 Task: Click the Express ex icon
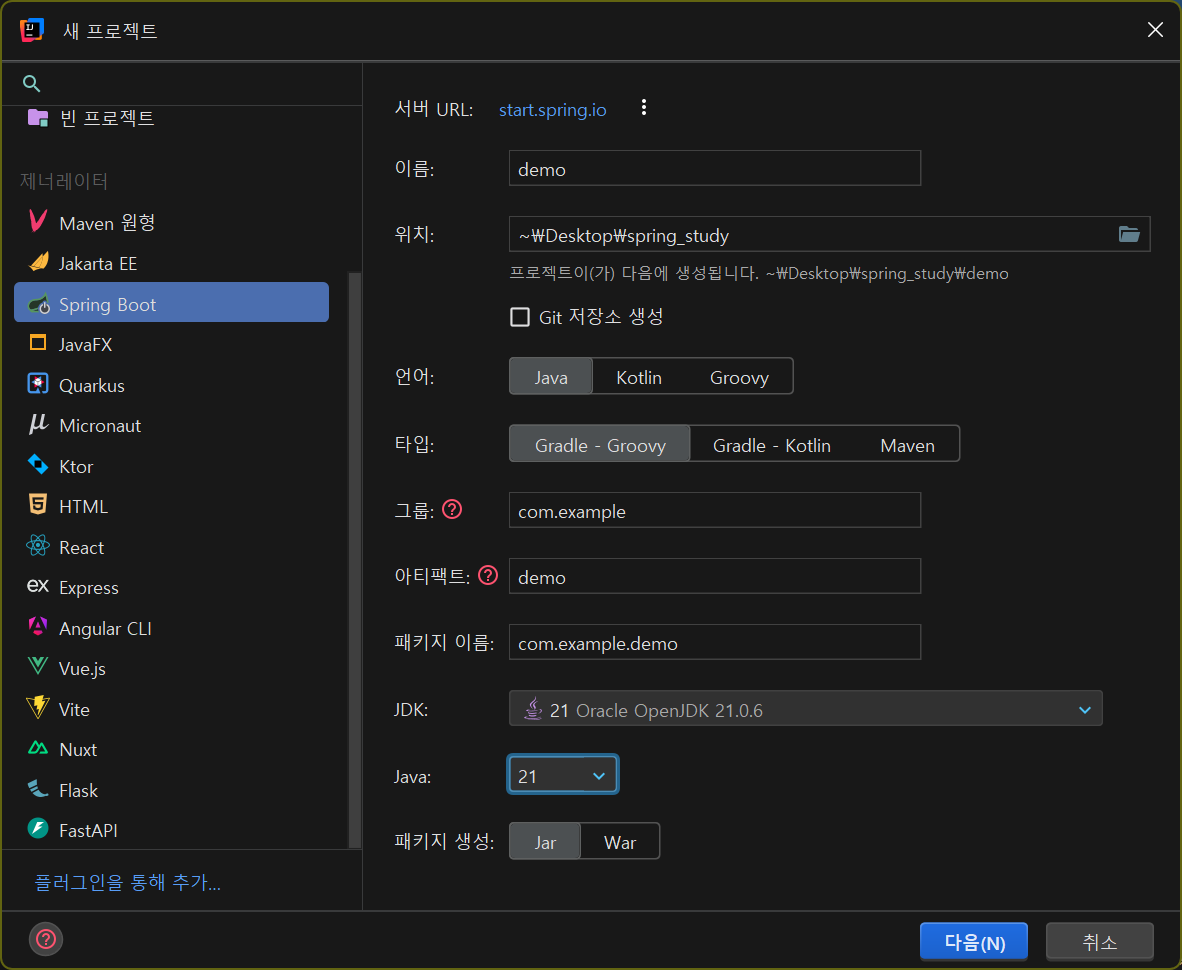pyautogui.click(x=38, y=586)
